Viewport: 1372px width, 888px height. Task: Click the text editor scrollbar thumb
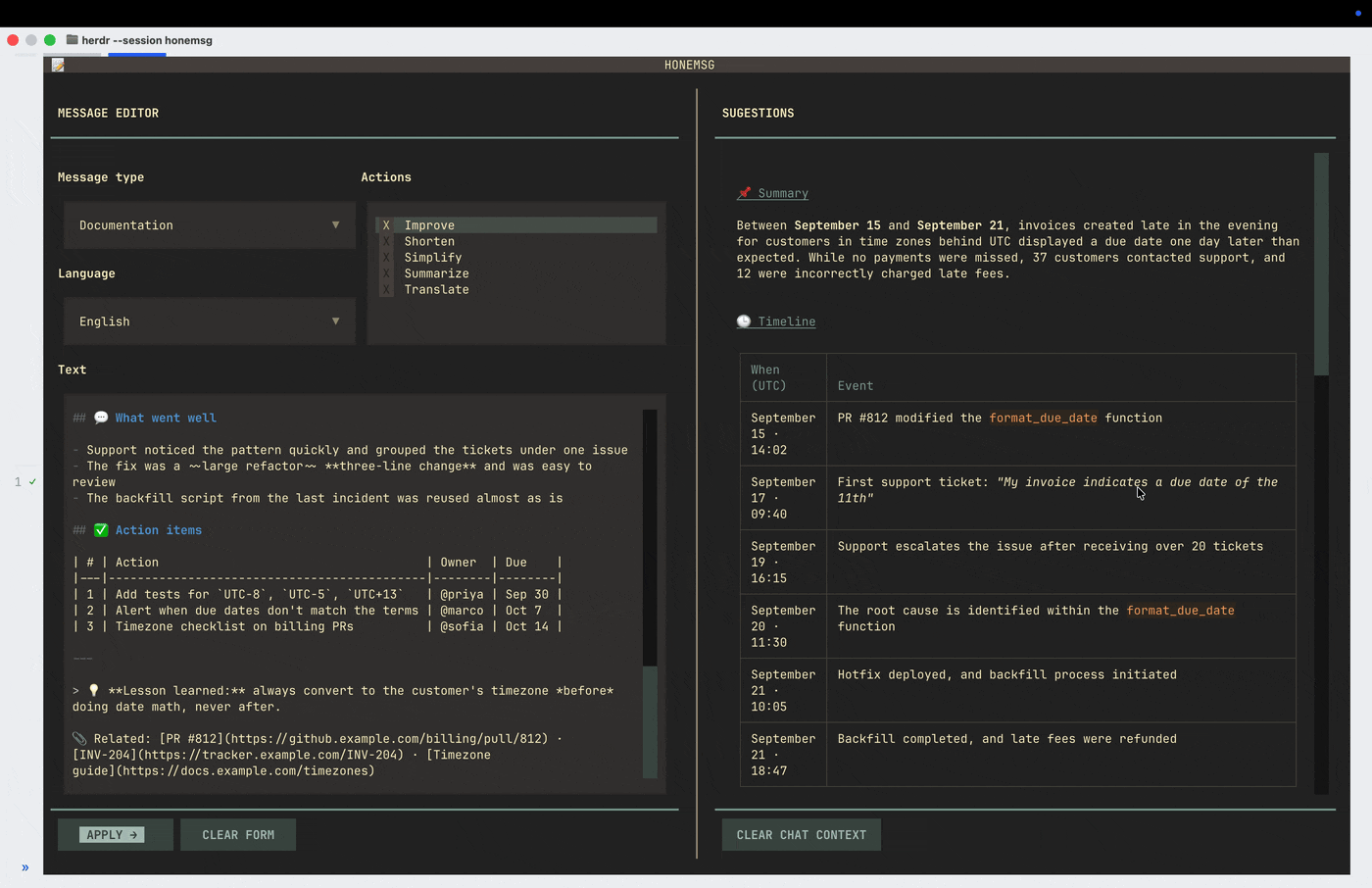(650, 721)
